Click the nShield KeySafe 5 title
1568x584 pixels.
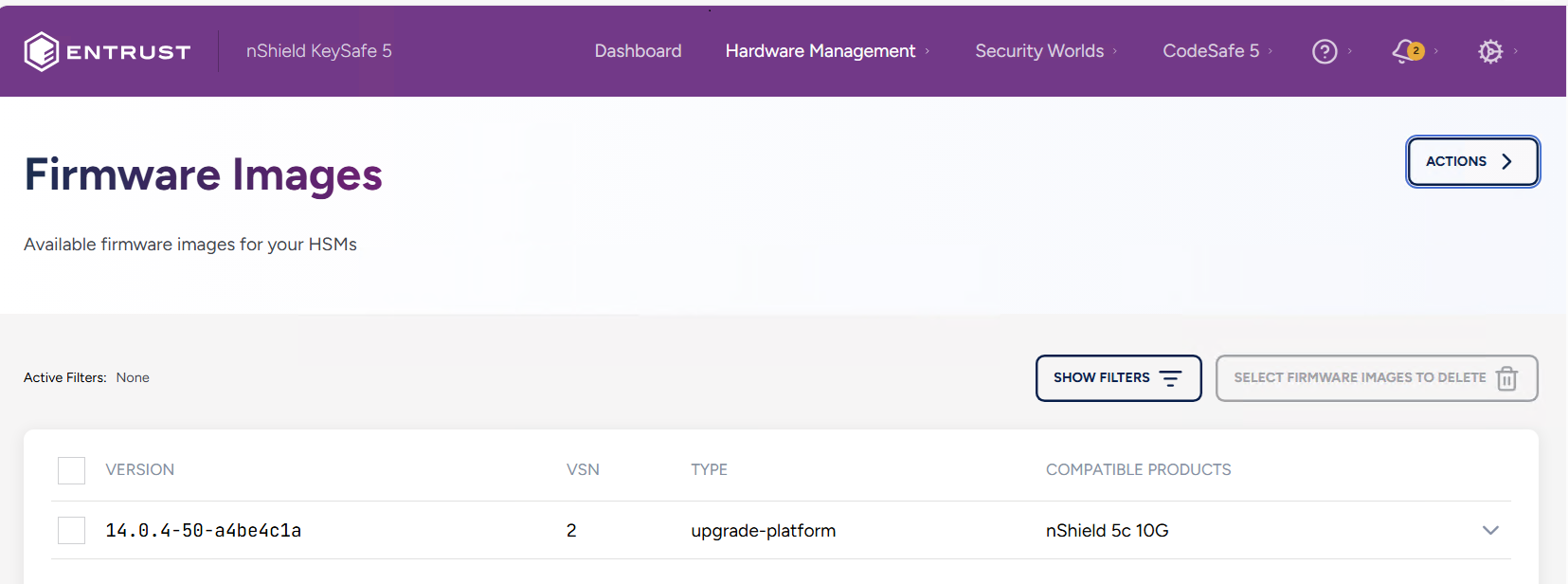click(319, 51)
